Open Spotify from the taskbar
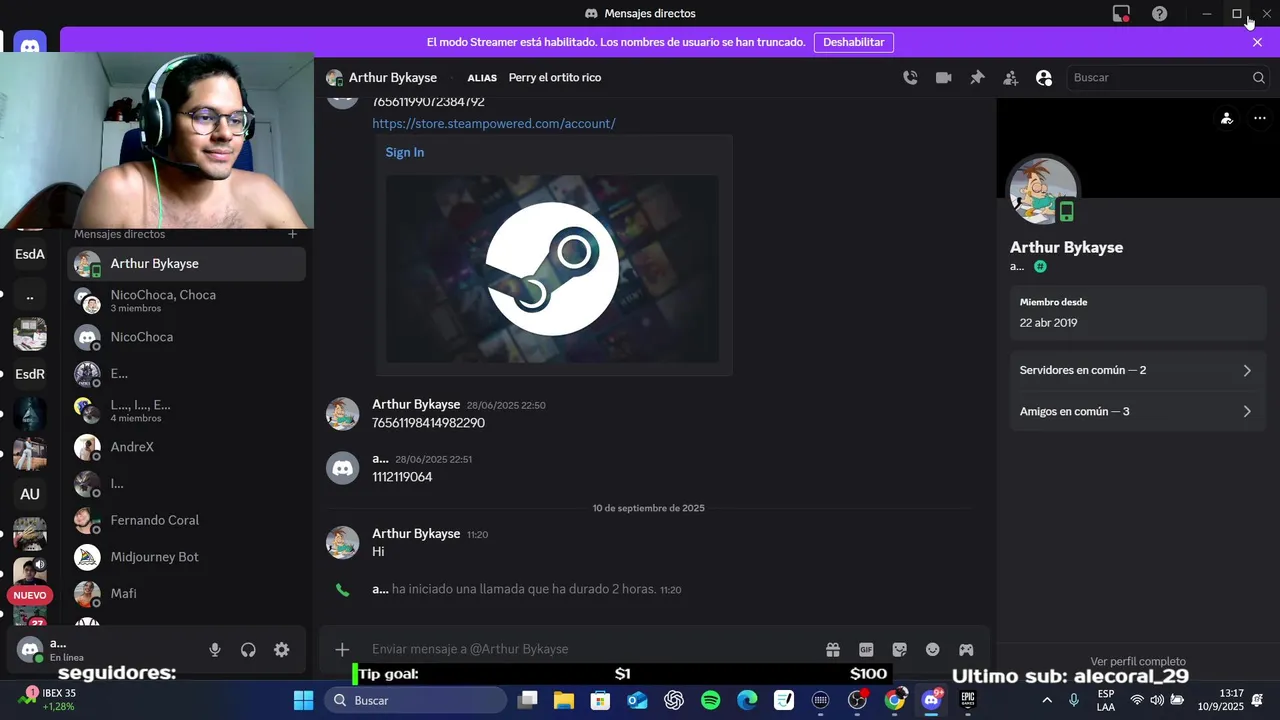Viewport: 1280px width, 720px height. coord(711,700)
